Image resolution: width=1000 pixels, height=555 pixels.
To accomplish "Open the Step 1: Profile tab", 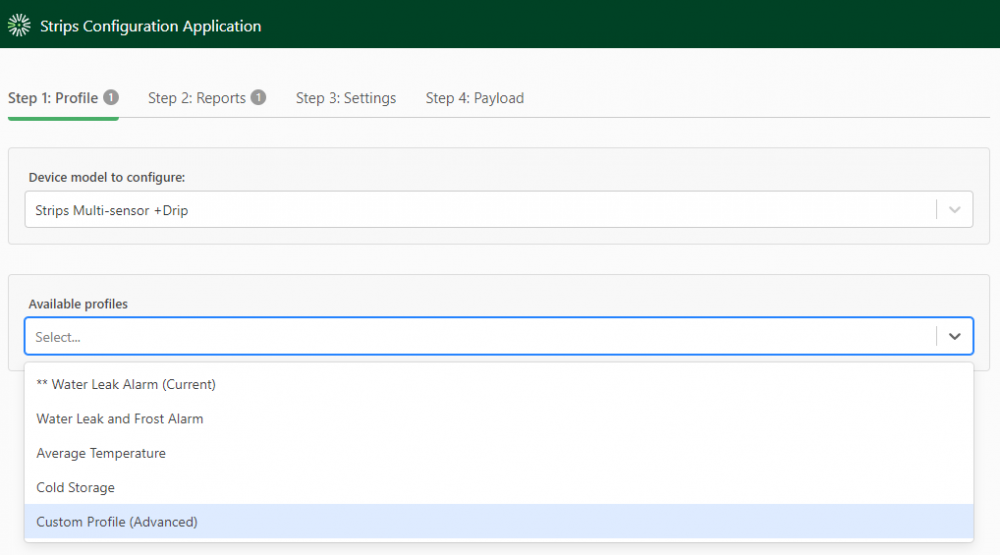I will click(x=63, y=98).
